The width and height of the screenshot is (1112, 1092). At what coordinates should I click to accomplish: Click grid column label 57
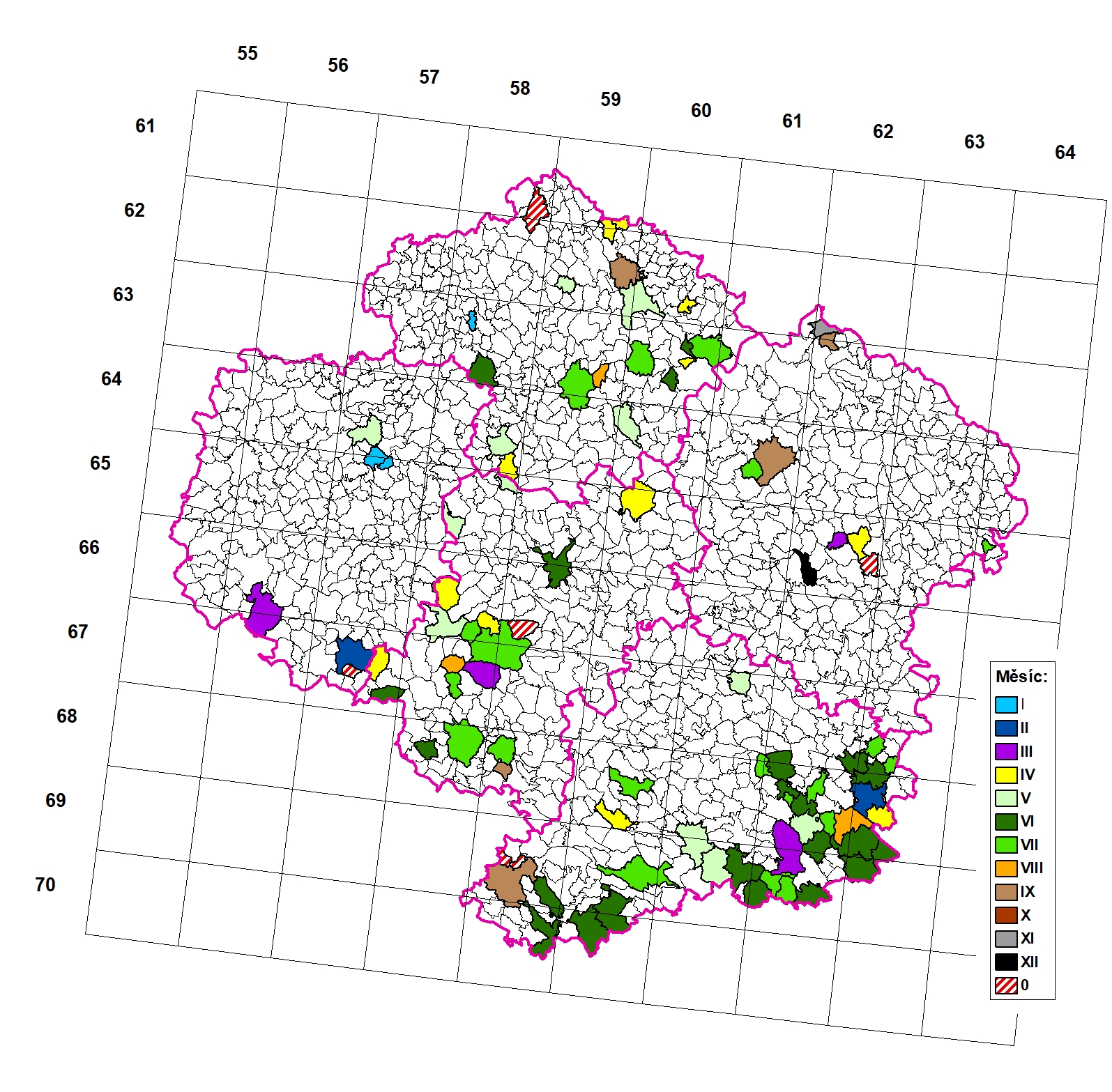click(429, 77)
